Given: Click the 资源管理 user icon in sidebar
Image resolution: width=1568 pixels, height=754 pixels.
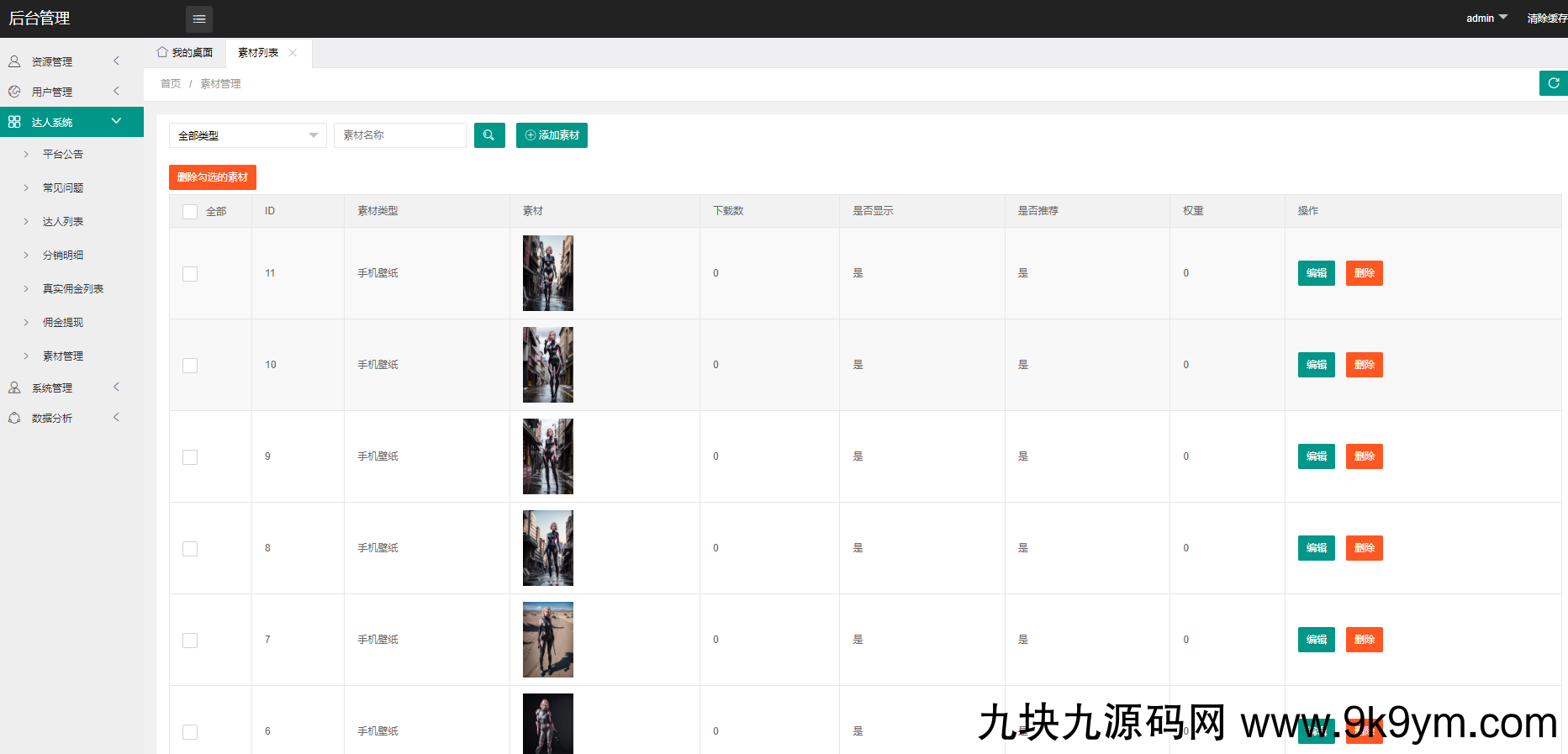Looking at the screenshot, I should click(14, 61).
